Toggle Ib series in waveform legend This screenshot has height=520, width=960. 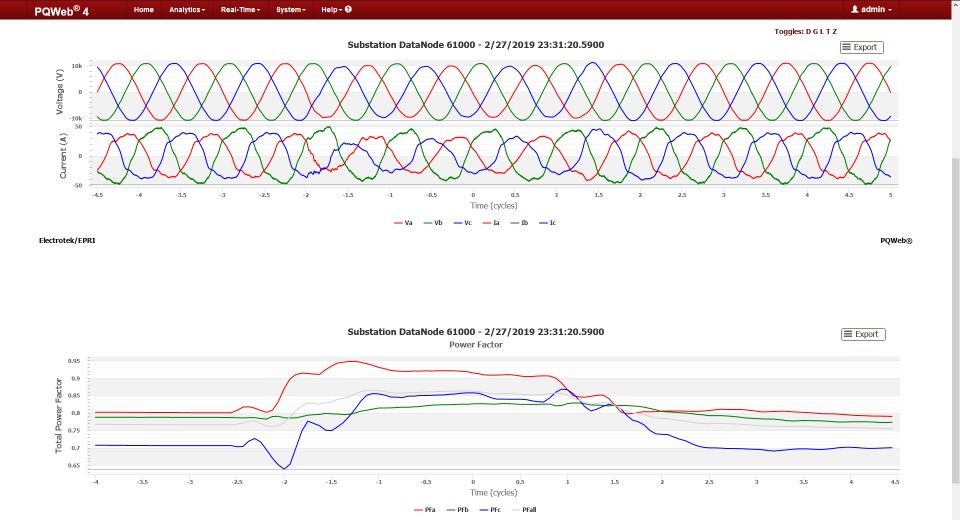pyautogui.click(x=519, y=223)
